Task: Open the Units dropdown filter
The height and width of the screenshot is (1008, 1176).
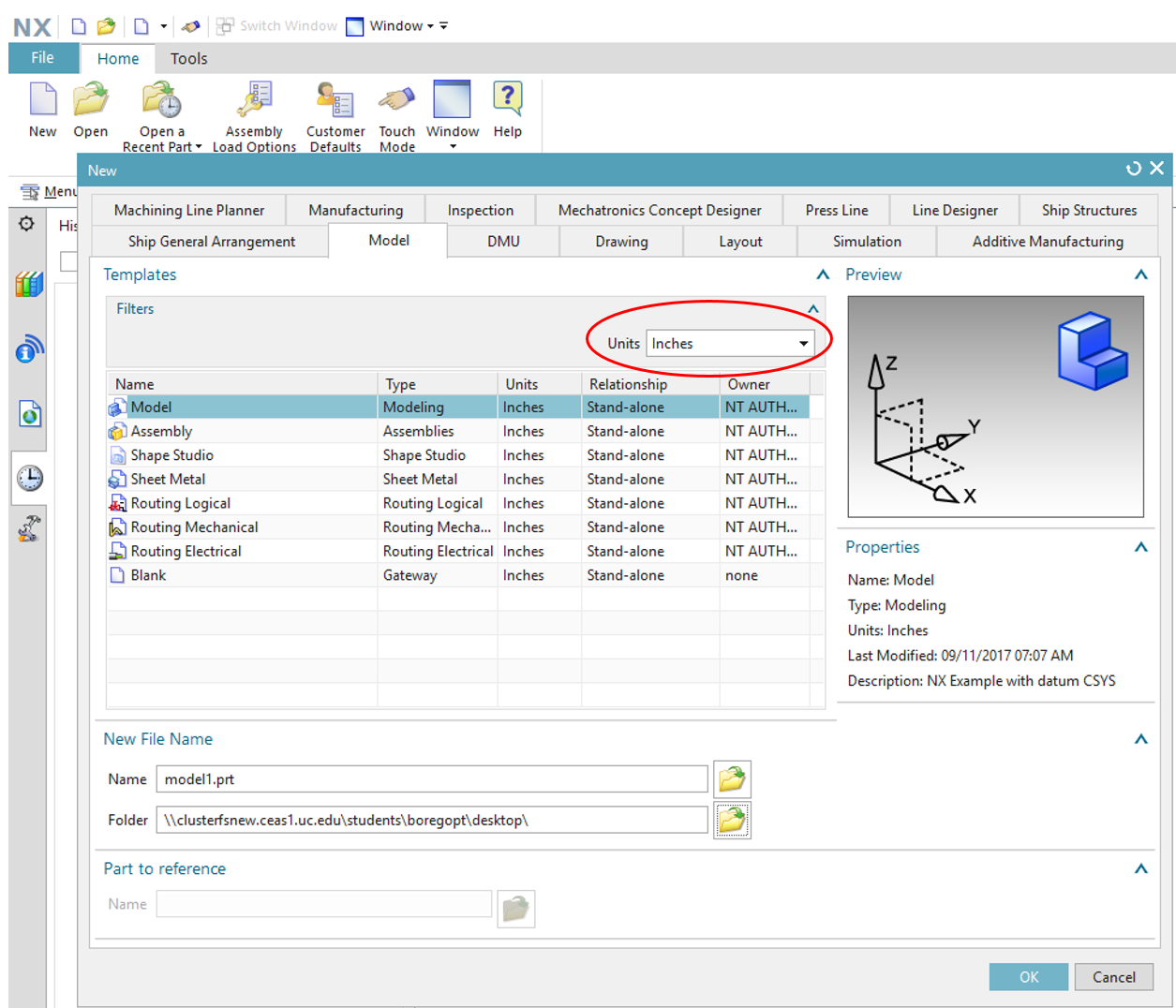Action: pyautogui.click(x=729, y=344)
